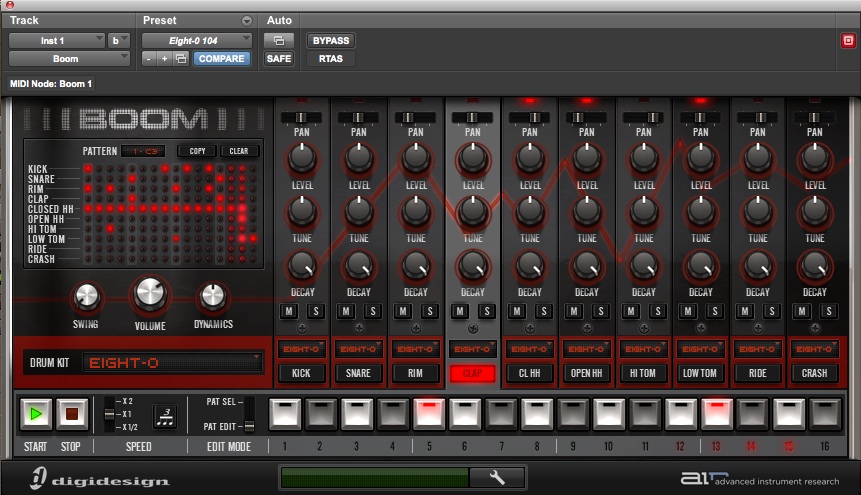The image size is (861, 495).
Task: Open setup via the wrench icon
Action: pos(497,477)
